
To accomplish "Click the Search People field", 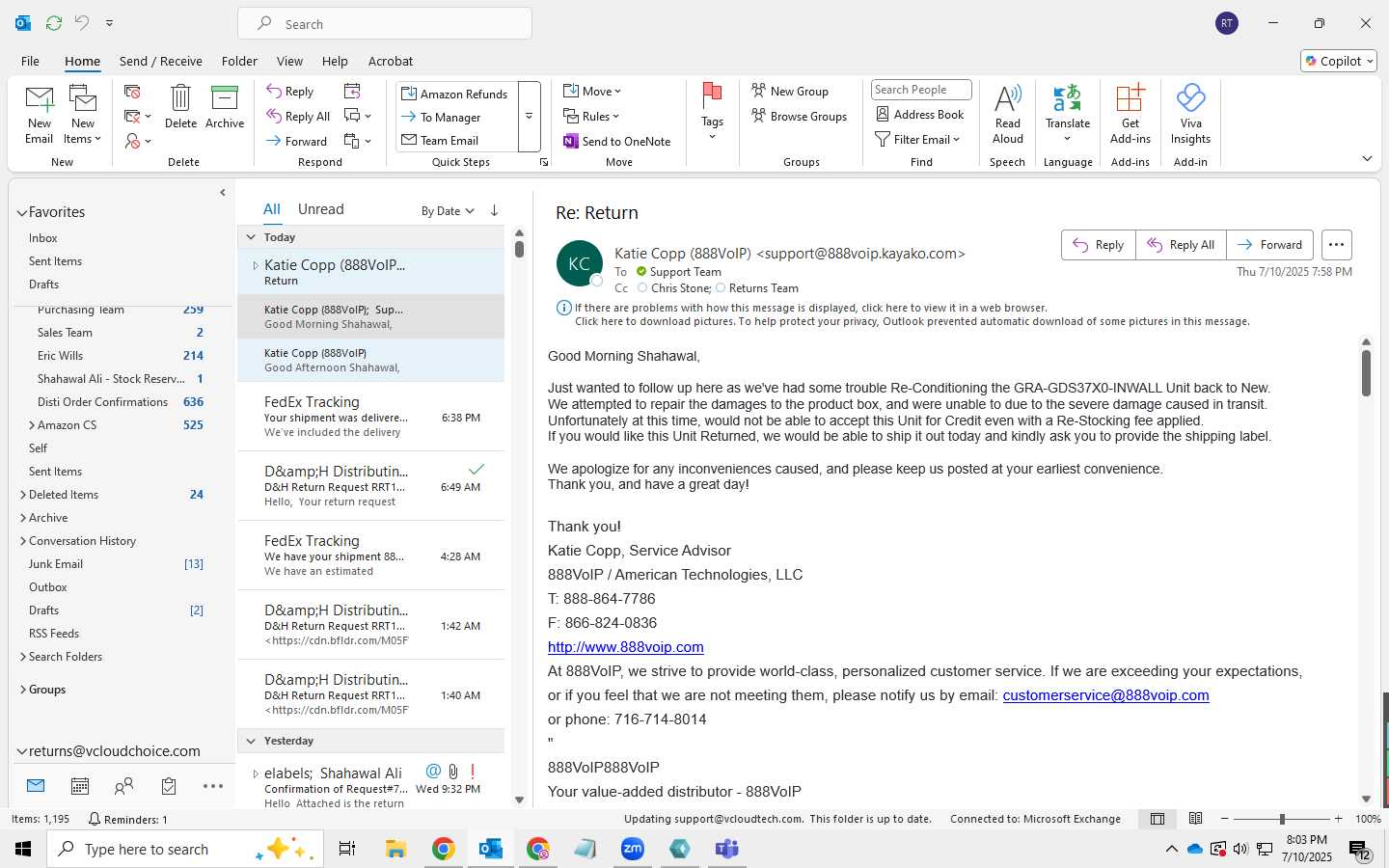I will tap(921, 90).
